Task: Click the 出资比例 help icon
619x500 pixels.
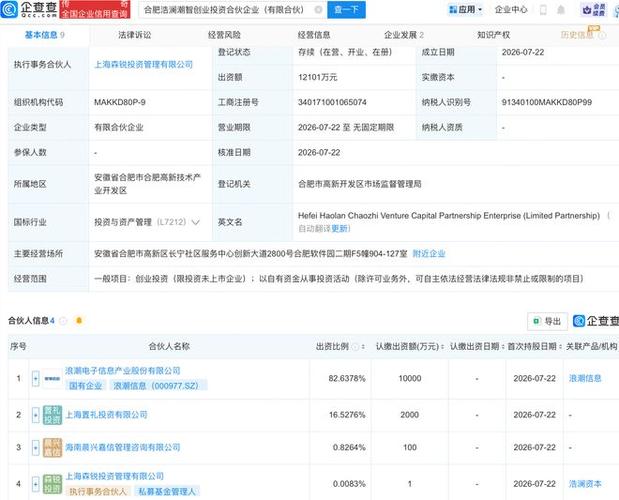Action: [355, 347]
